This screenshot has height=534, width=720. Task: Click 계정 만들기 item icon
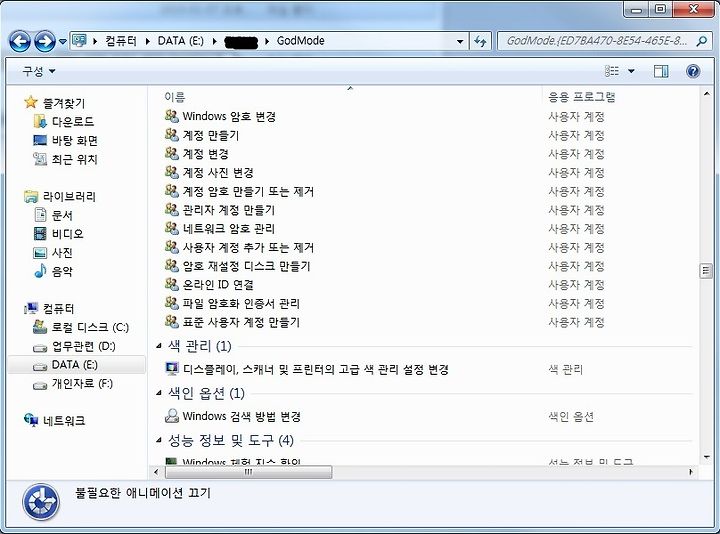pos(172,135)
